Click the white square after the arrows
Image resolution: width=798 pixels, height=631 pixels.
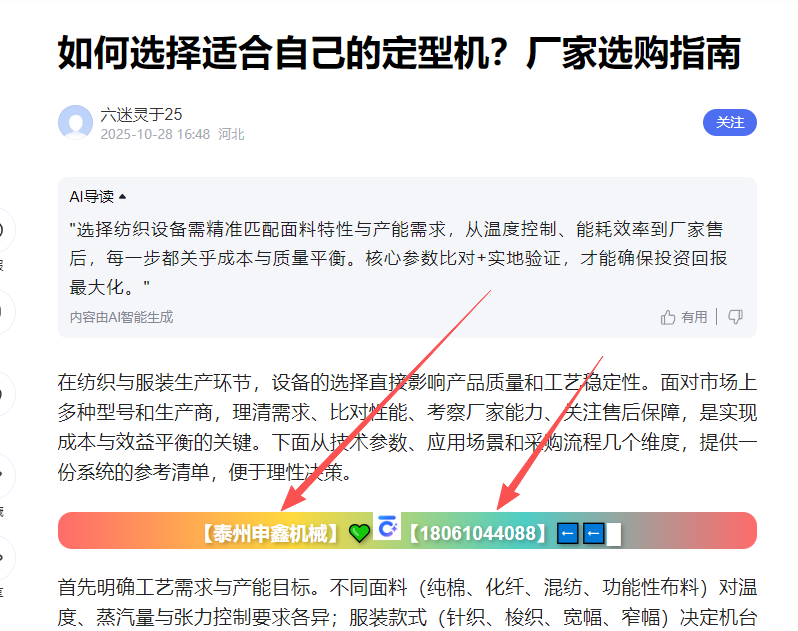(614, 534)
